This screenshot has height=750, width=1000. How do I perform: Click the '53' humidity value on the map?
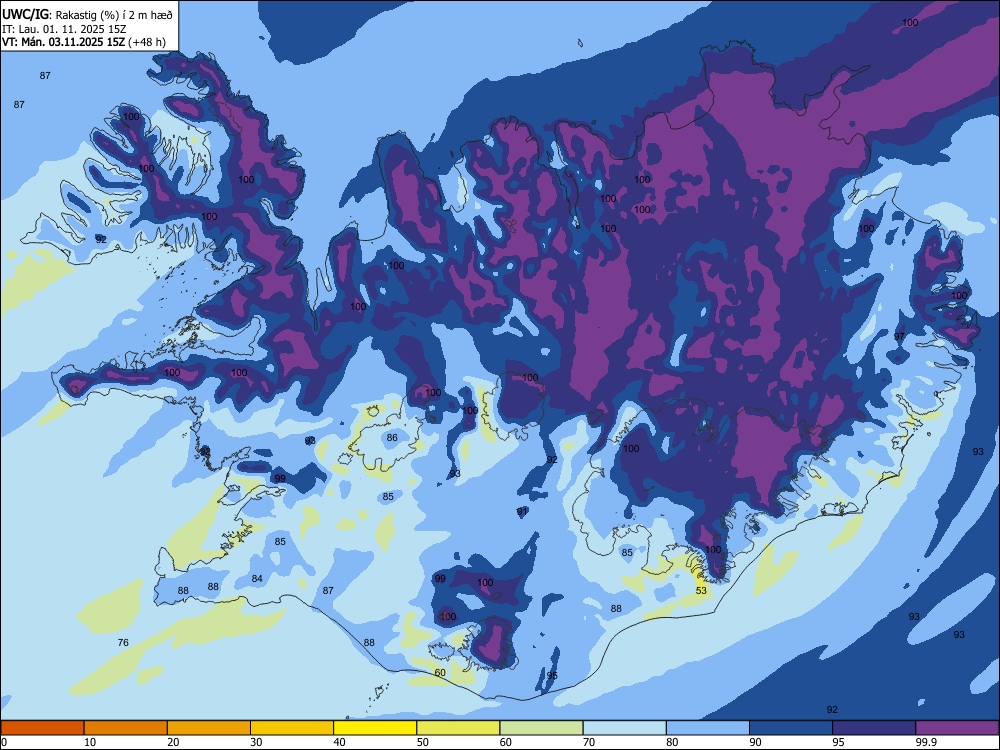pos(701,591)
